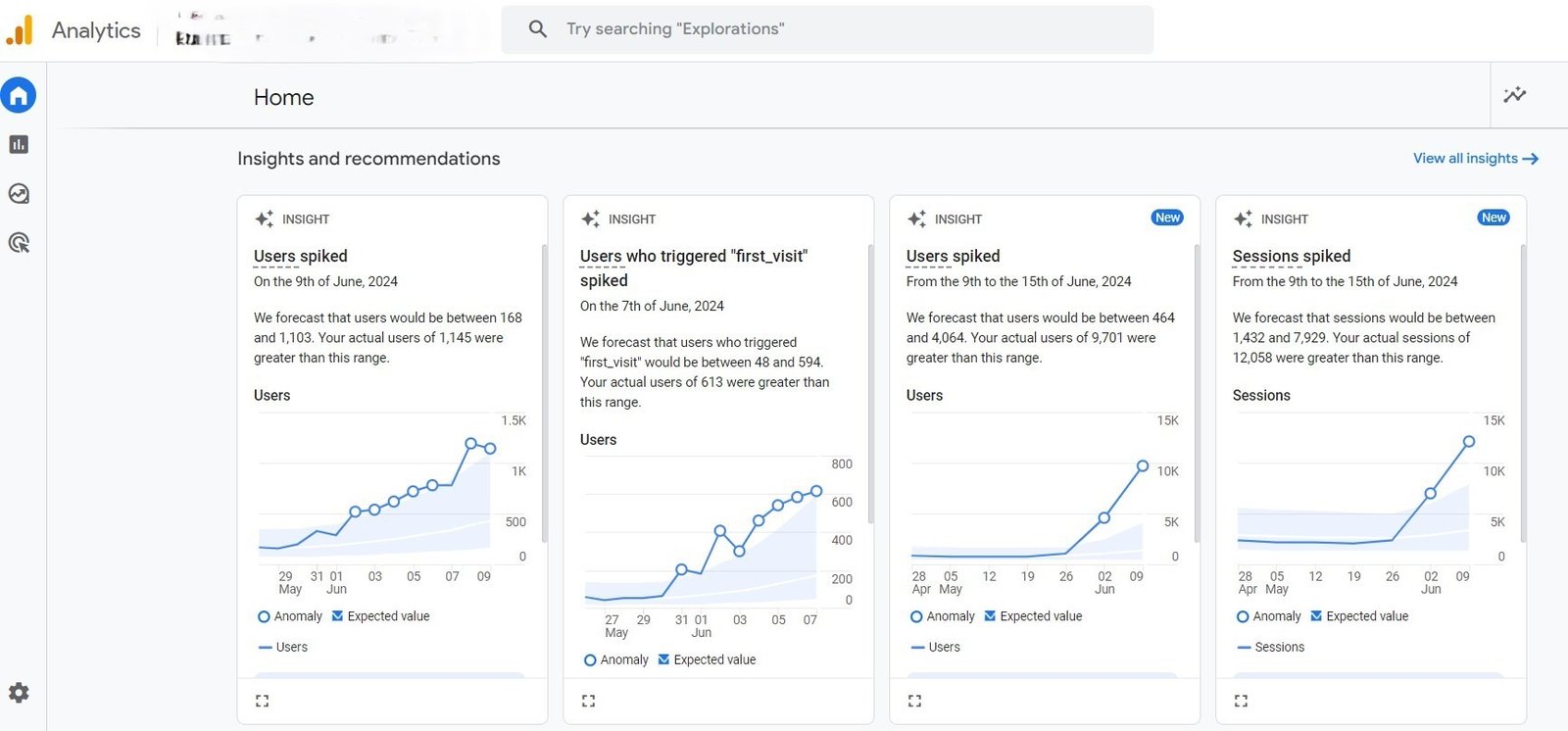Open the Advertising icon in sidebar

coord(19,243)
